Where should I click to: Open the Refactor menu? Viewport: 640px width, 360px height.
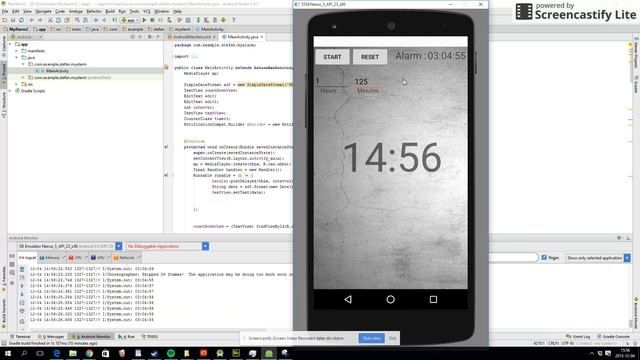click(93, 11)
